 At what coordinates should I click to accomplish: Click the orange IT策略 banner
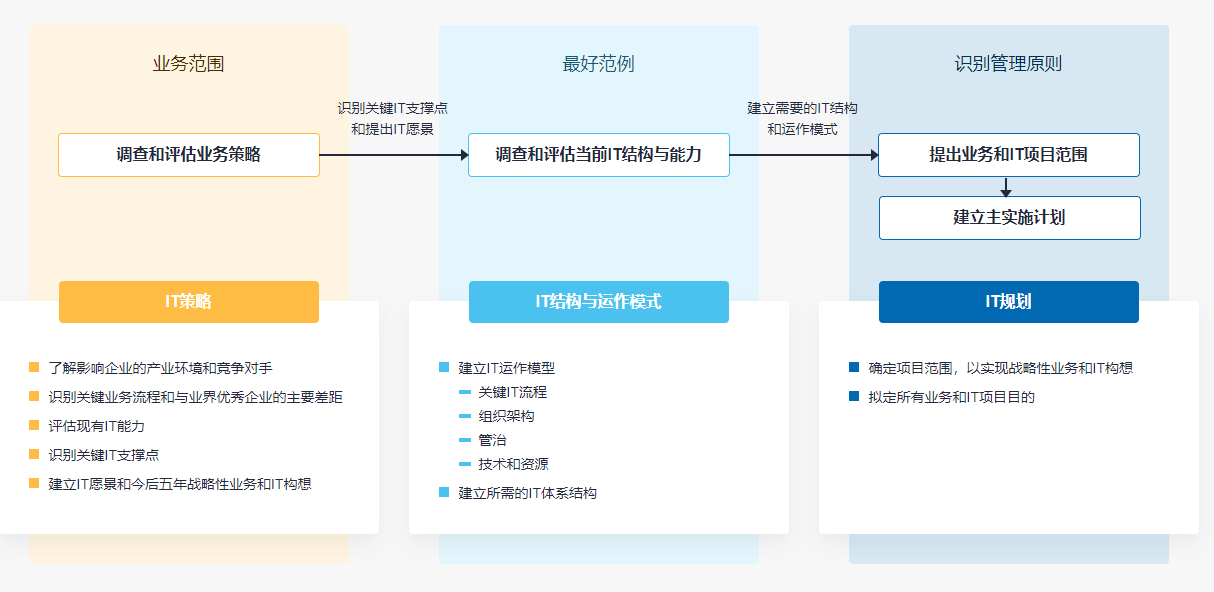(x=190, y=302)
